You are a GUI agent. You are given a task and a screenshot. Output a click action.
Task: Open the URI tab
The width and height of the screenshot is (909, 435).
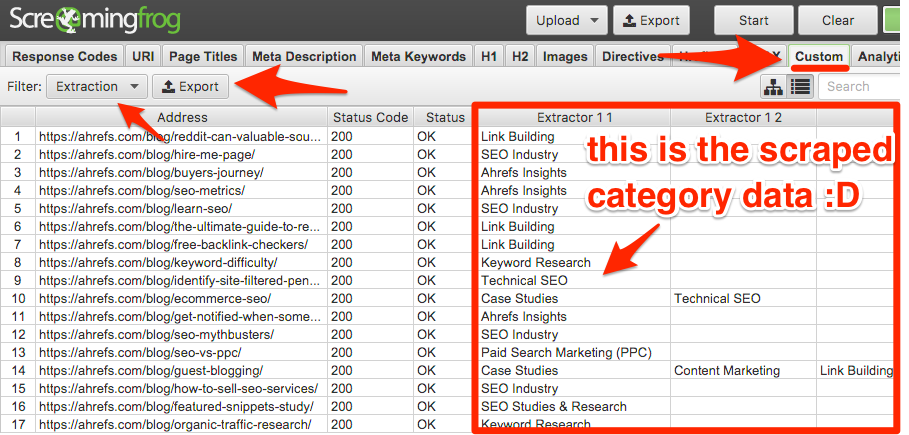point(143,57)
